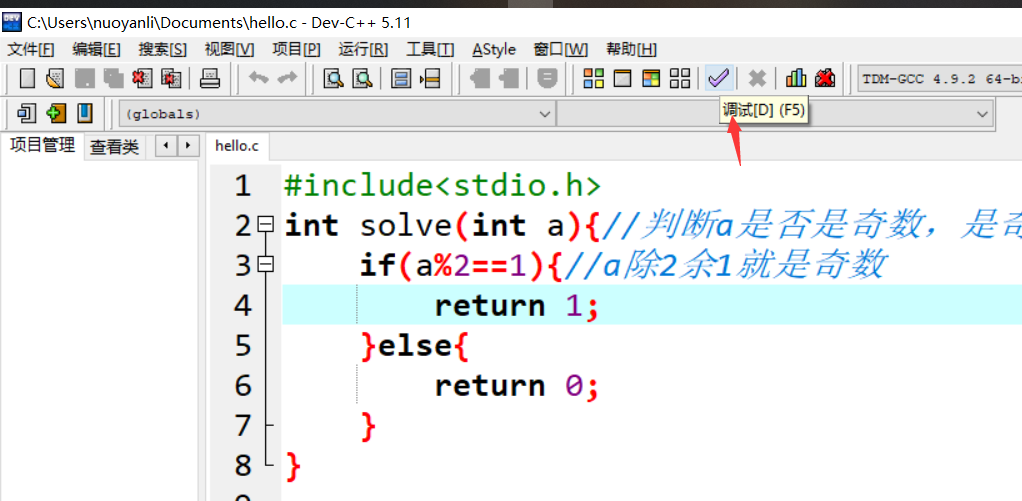
Task: Click the left tab scroll arrow
Action: tap(166, 145)
